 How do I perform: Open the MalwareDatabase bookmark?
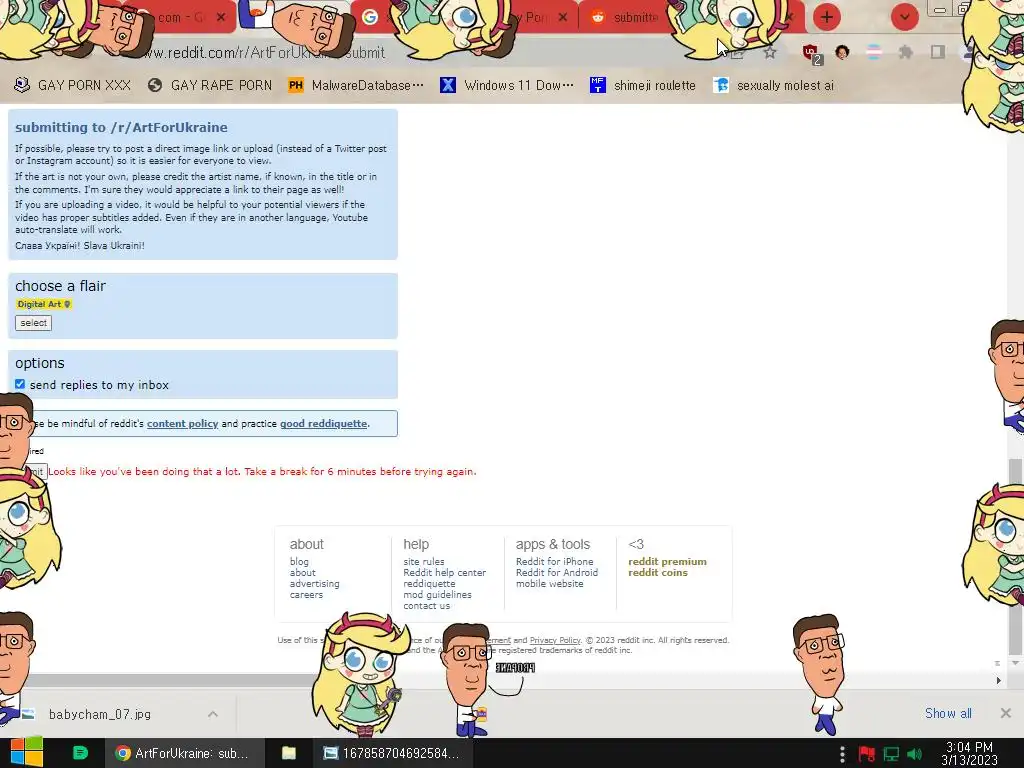356,86
